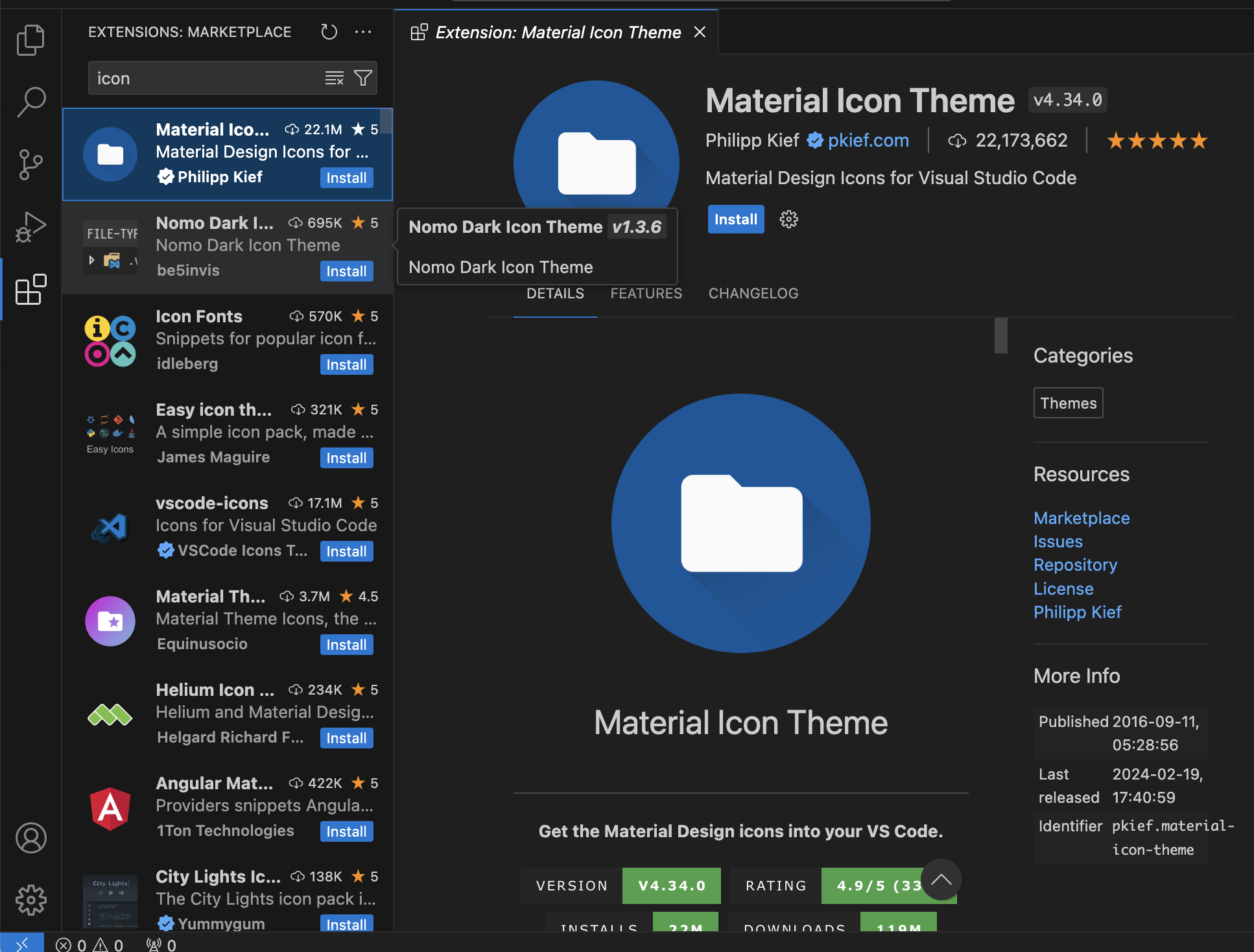Select the Icon Fonts extension icon
Screen dimensions: 1254x952
(110, 341)
